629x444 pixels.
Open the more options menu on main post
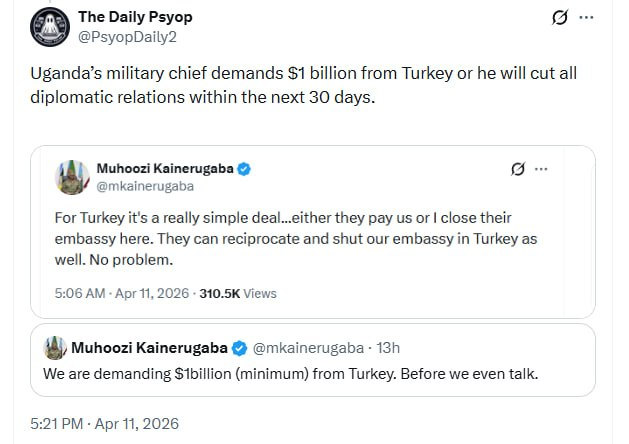point(587,18)
